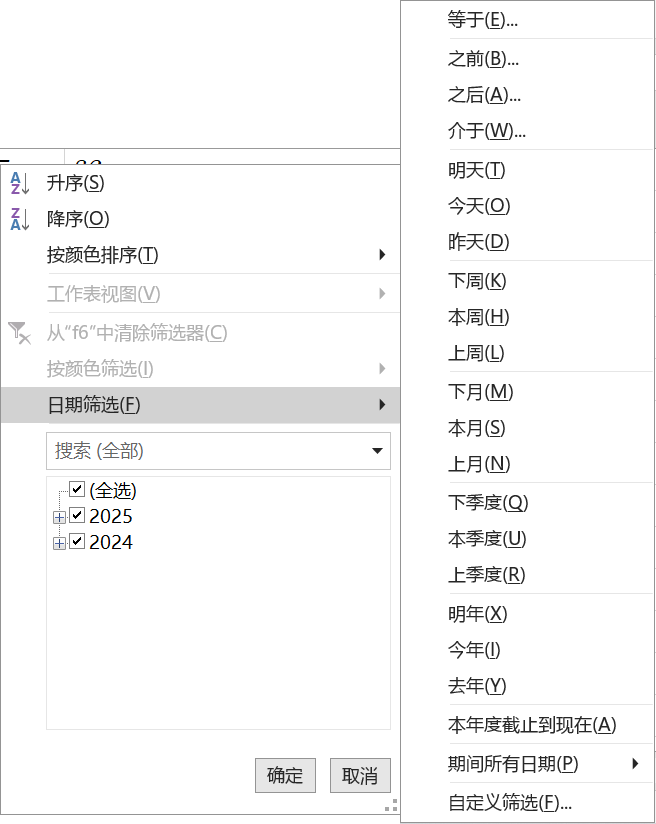Choose the 等于 date filter option

point(483,20)
